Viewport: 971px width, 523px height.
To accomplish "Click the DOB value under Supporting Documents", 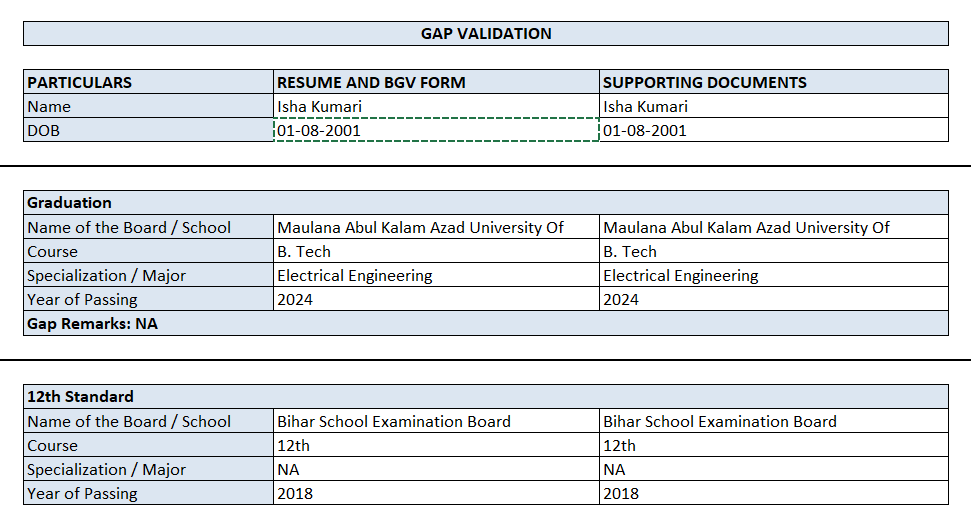I will point(774,130).
